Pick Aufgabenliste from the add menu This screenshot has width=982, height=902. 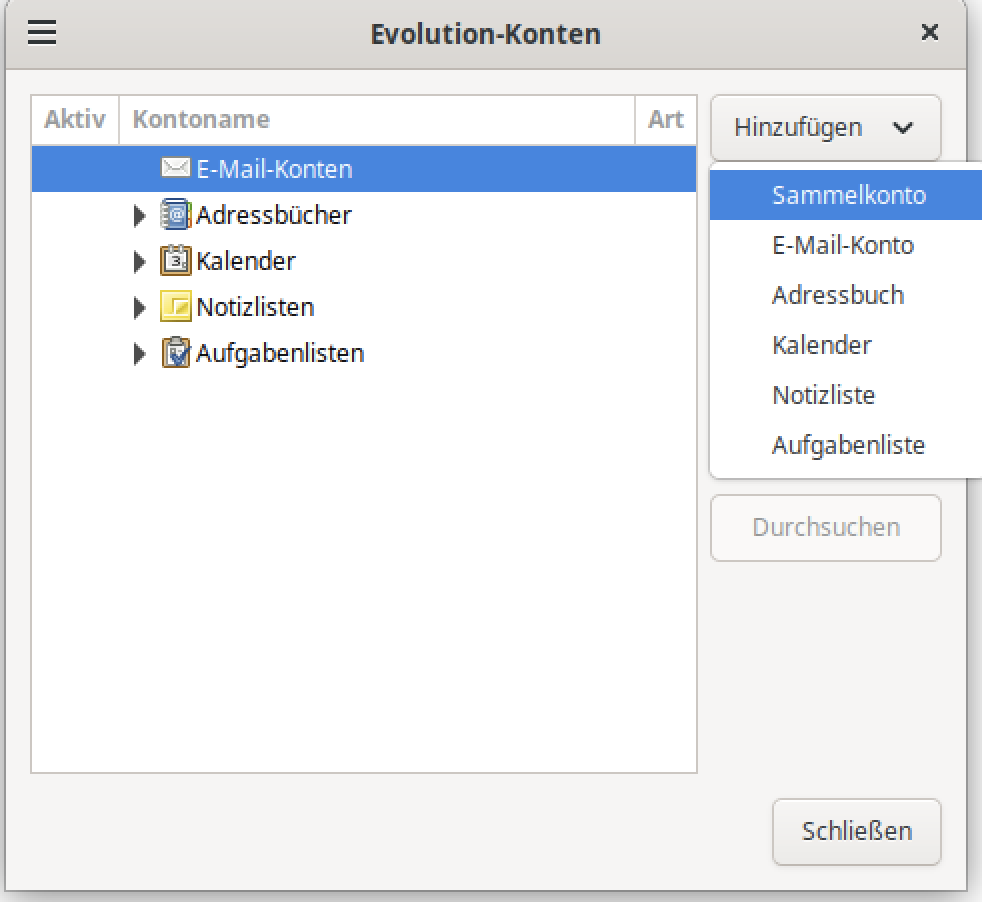click(848, 445)
